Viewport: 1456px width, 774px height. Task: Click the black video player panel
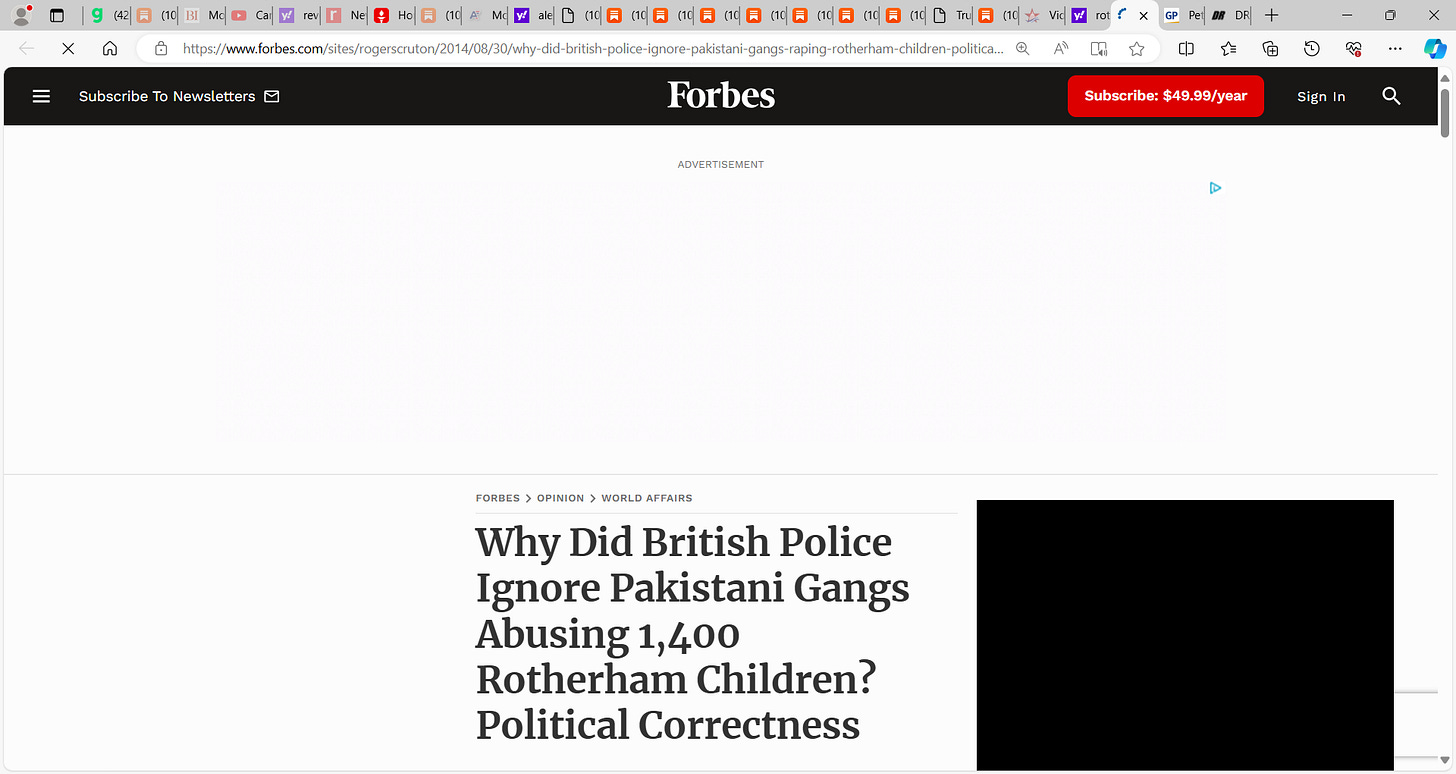tap(1185, 635)
